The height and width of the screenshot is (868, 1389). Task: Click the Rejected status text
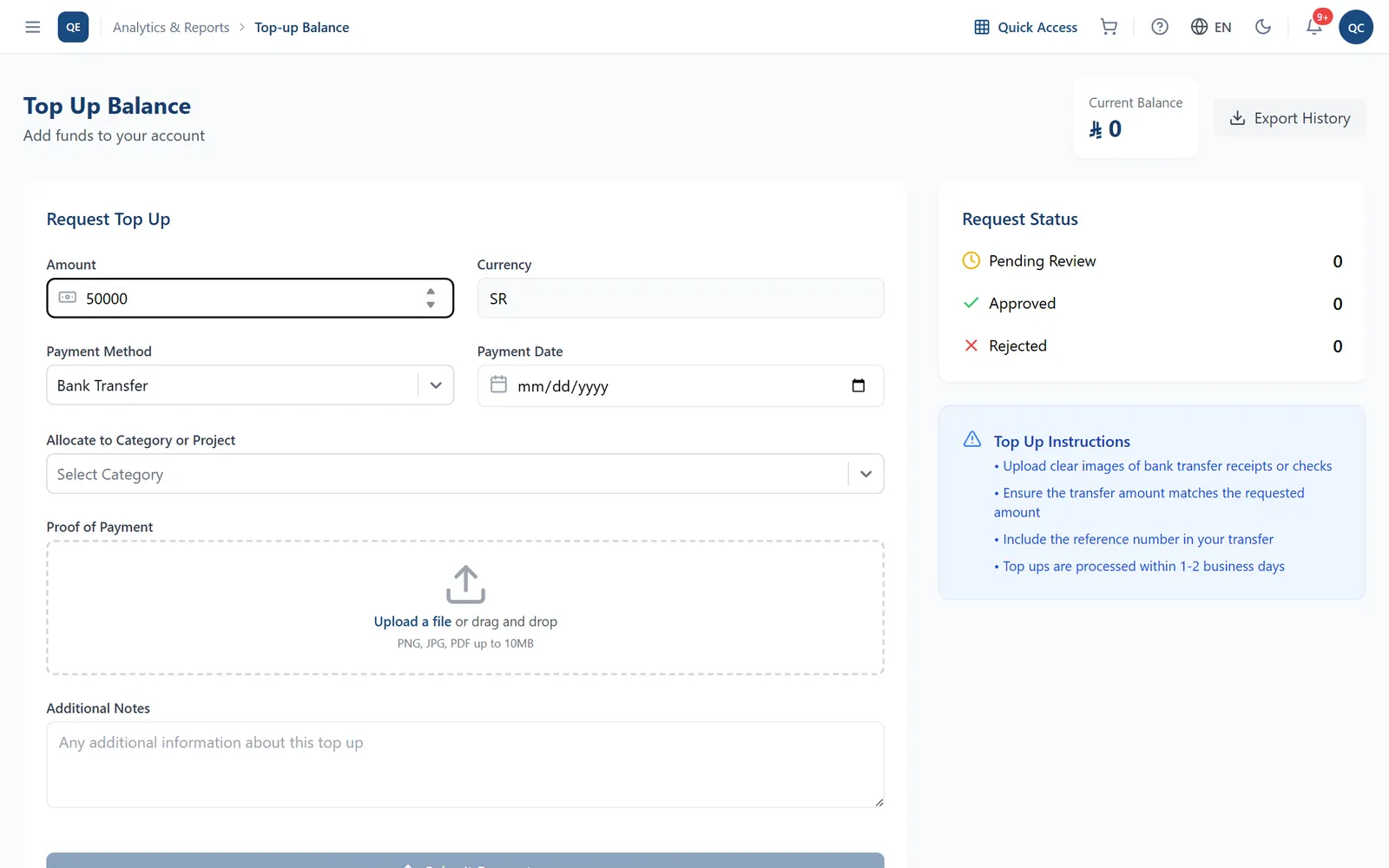1017,346
